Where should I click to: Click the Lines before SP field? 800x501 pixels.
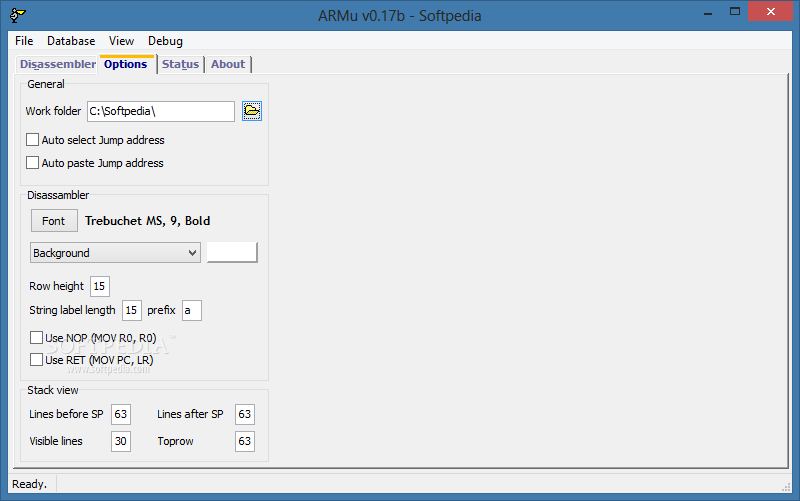tap(121, 414)
